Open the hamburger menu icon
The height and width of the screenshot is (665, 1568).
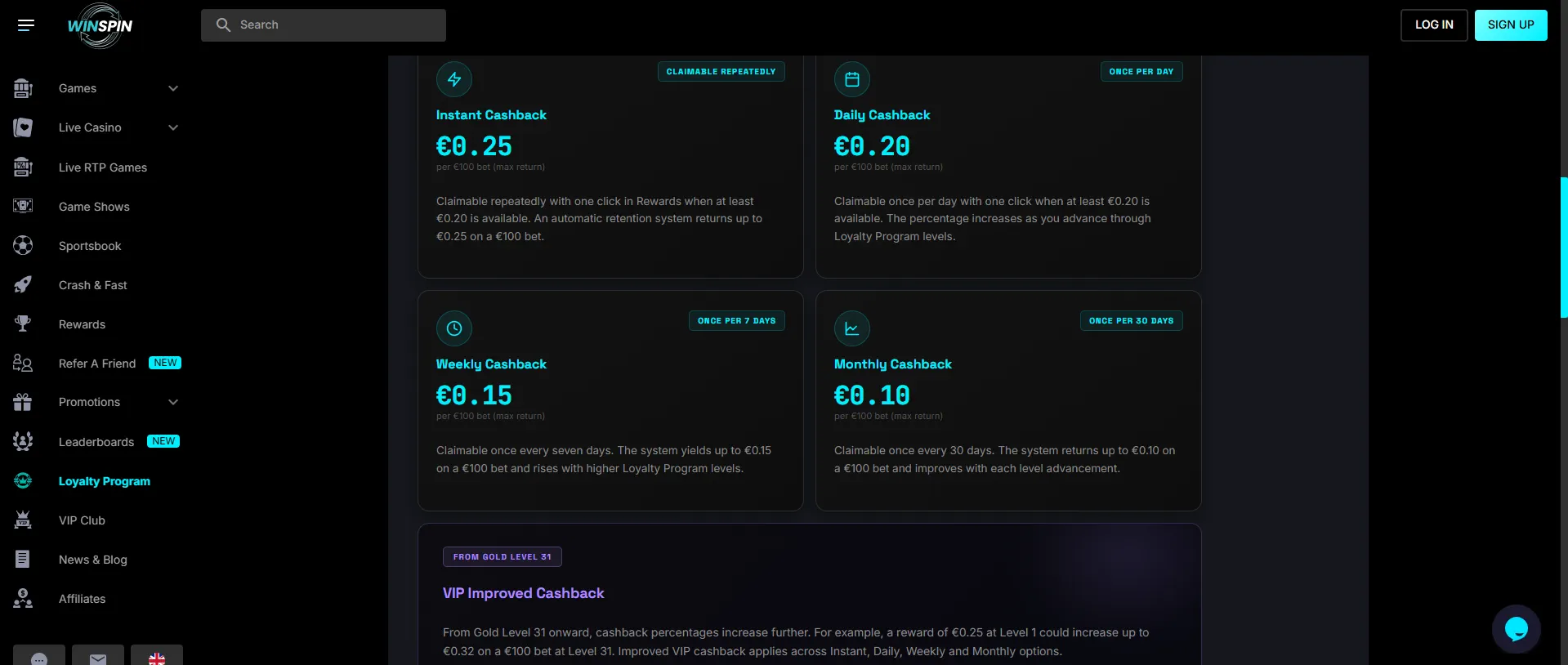26,25
